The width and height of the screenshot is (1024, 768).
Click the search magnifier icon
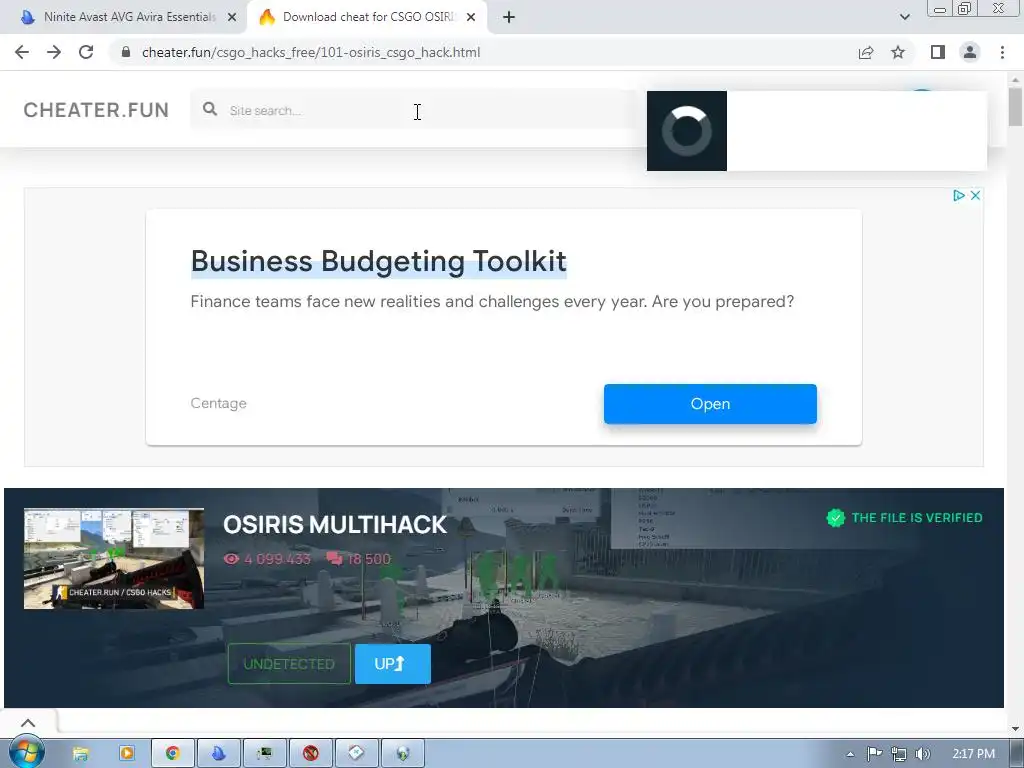(210, 109)
